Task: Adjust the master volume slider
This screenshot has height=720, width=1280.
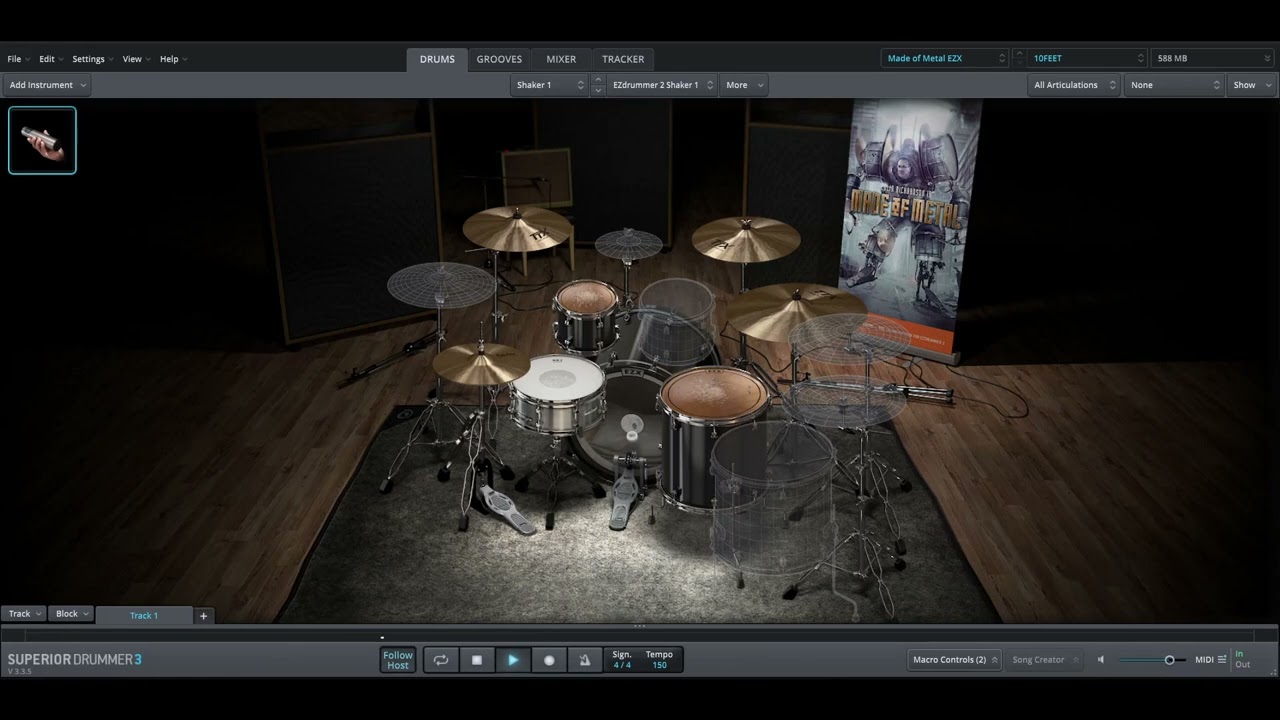Action: 1152,660
